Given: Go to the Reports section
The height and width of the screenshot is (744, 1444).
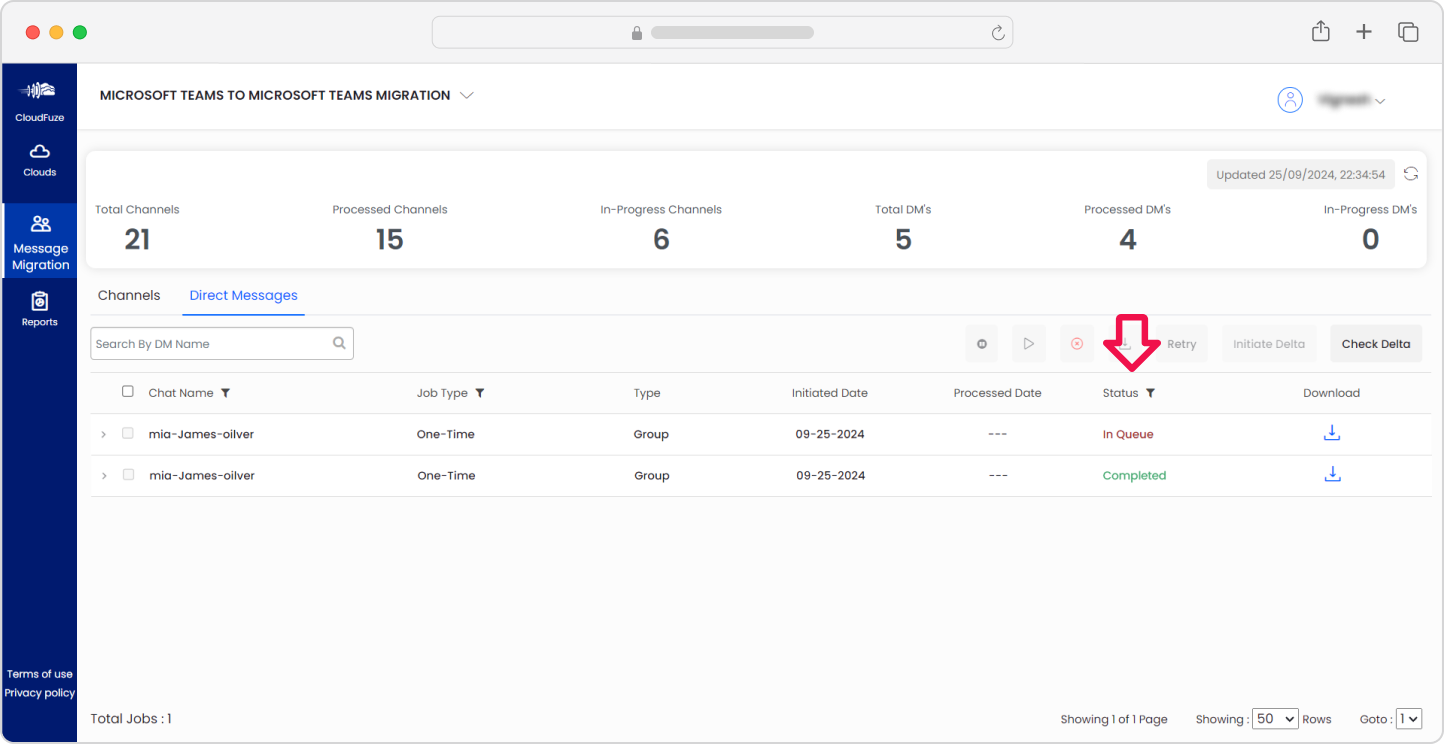Looking at the screenshot, I should click(39, 309).
